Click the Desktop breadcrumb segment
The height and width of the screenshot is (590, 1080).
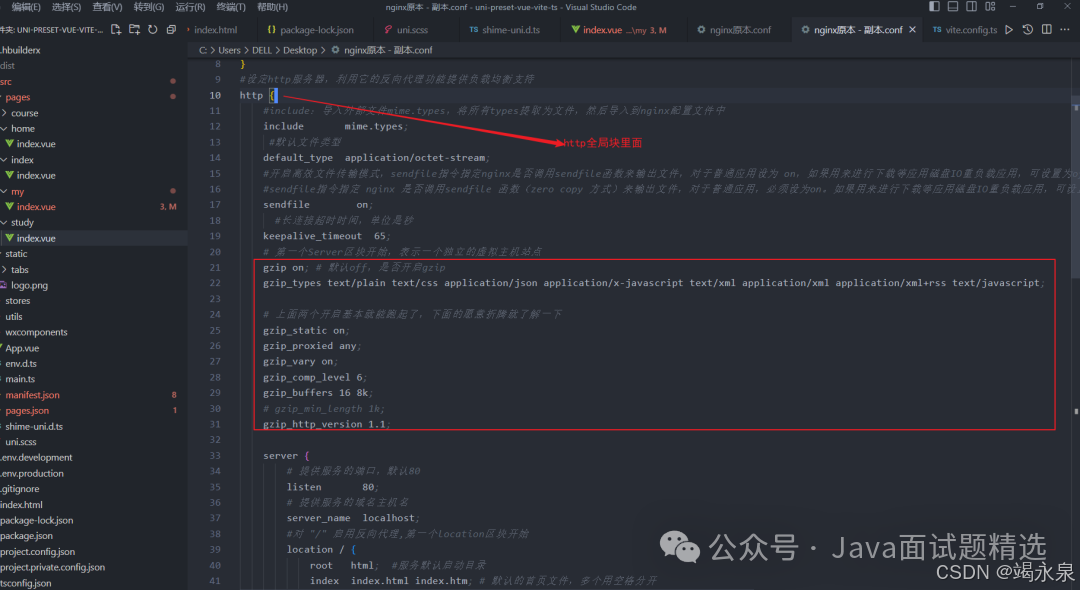[300, 50]
